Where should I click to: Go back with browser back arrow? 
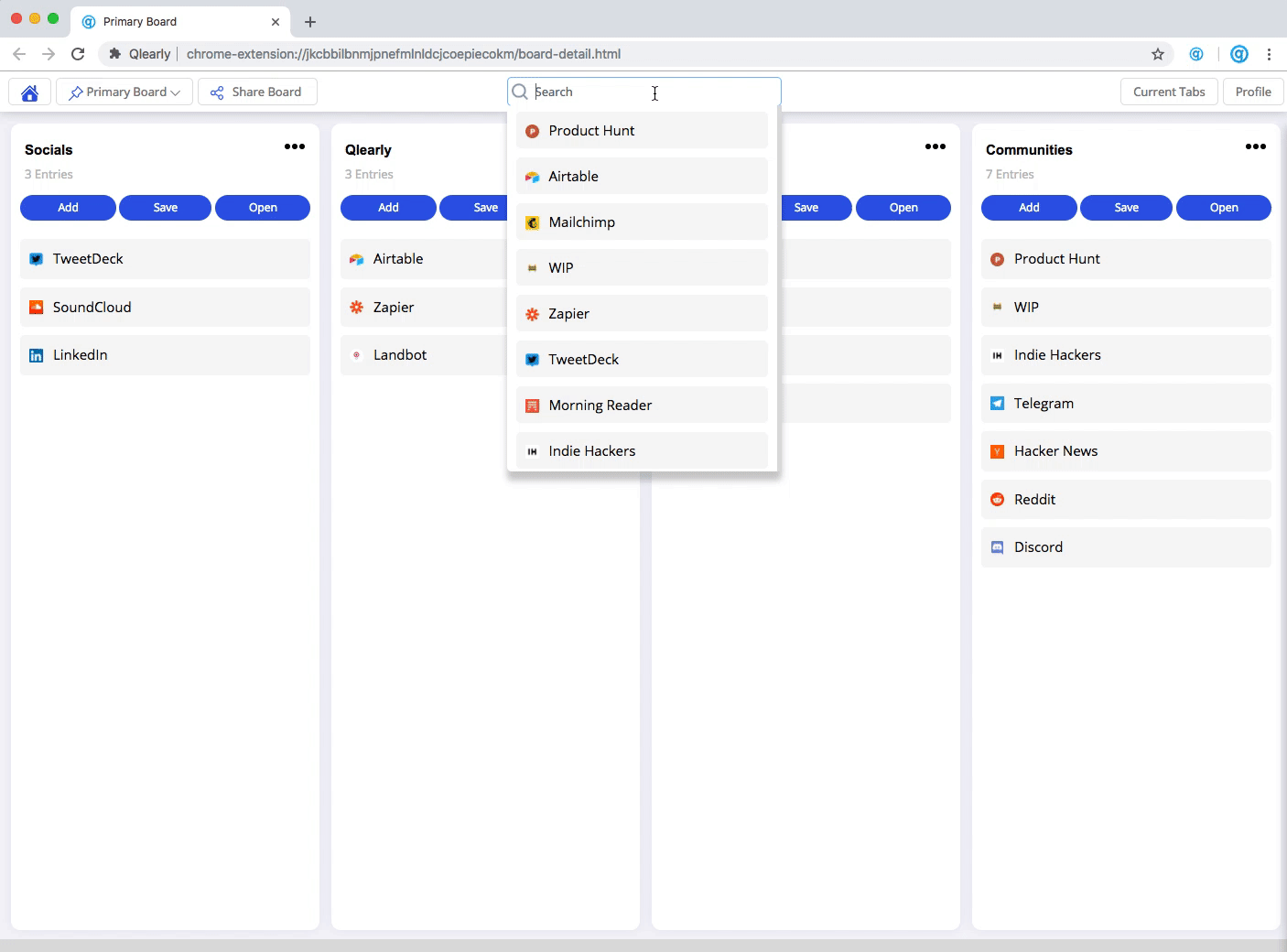click(x=19, y=54)
